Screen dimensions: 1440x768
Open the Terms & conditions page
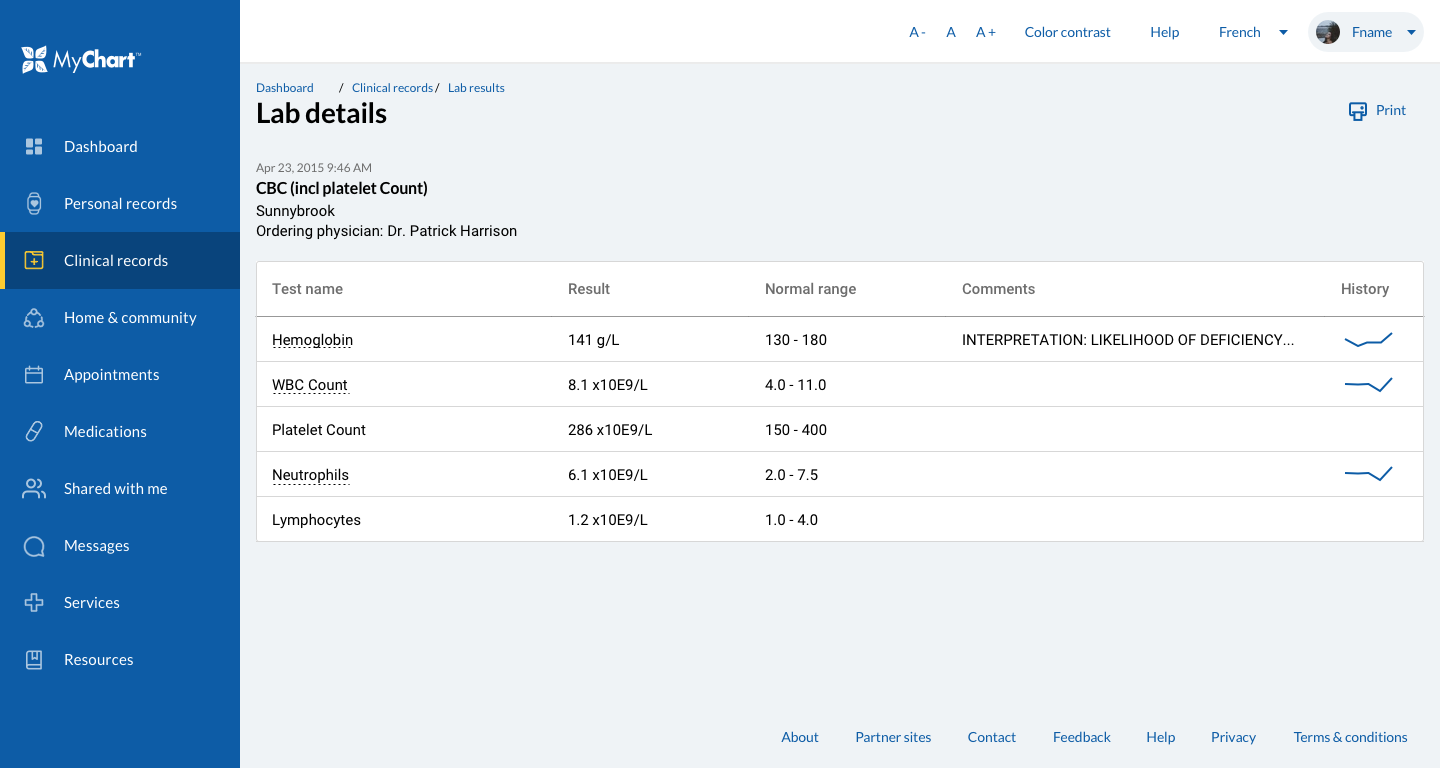(x=1350, y=737)
